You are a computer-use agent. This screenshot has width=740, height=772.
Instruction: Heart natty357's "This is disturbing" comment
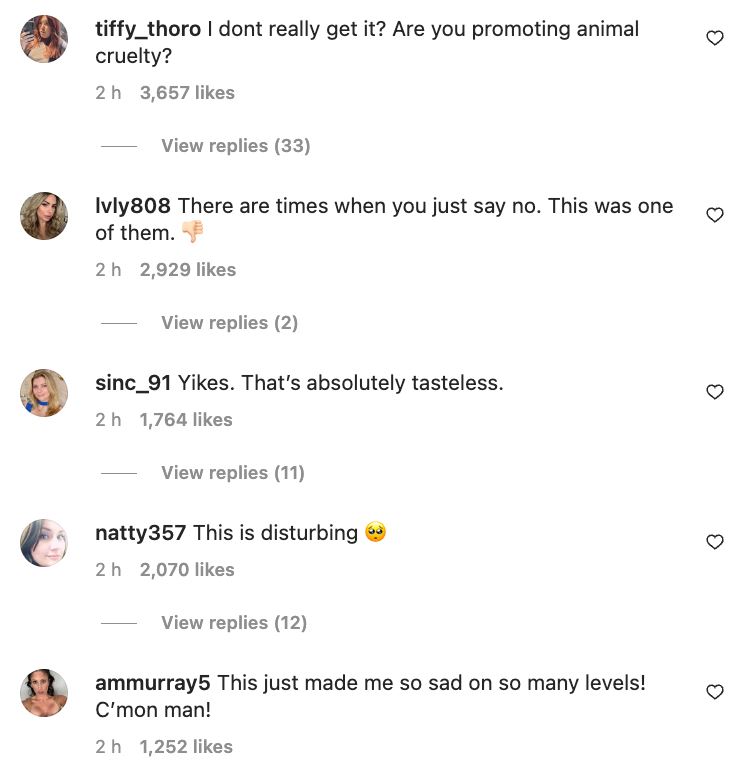[x=715, y=542]
